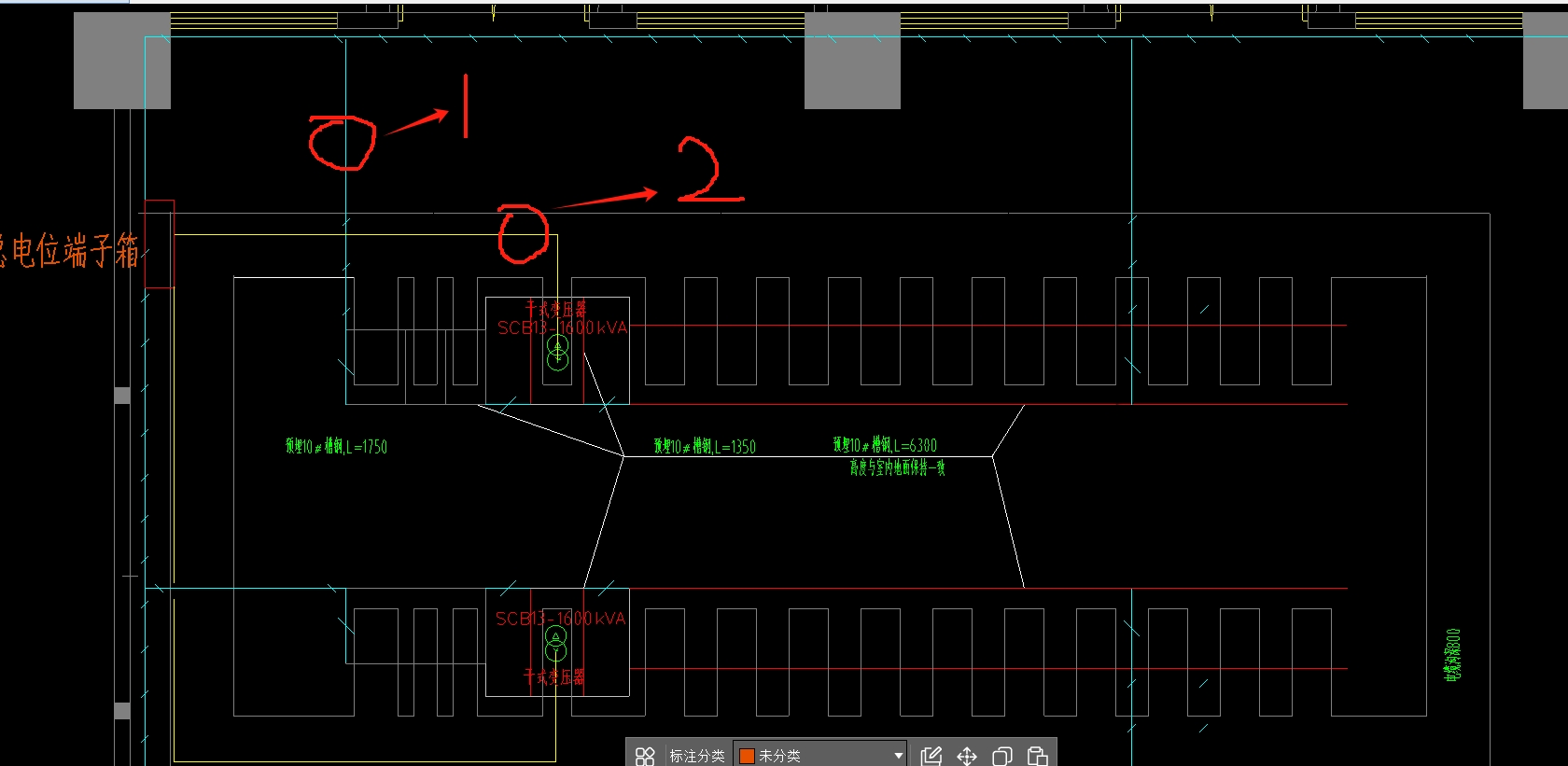The width and height of the screenshot is (1568, 766).
Task: Select the upper SCB13-1600kVA transformer label
Action: point(563,327)
